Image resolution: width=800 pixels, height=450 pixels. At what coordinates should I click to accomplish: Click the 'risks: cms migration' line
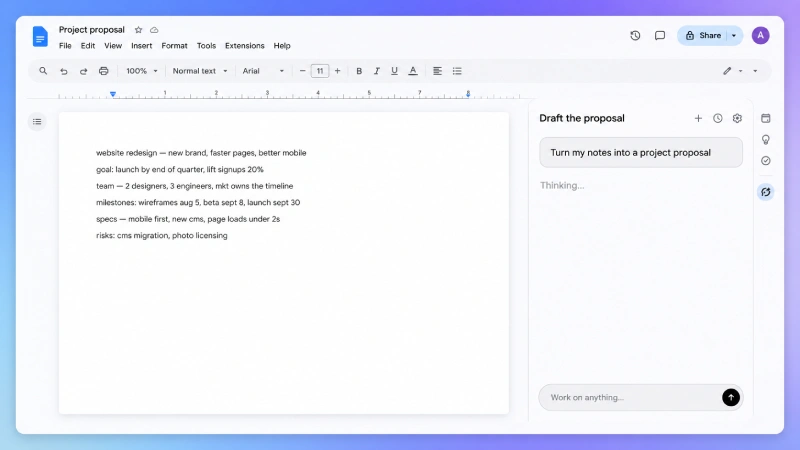[x=162, y=236]
